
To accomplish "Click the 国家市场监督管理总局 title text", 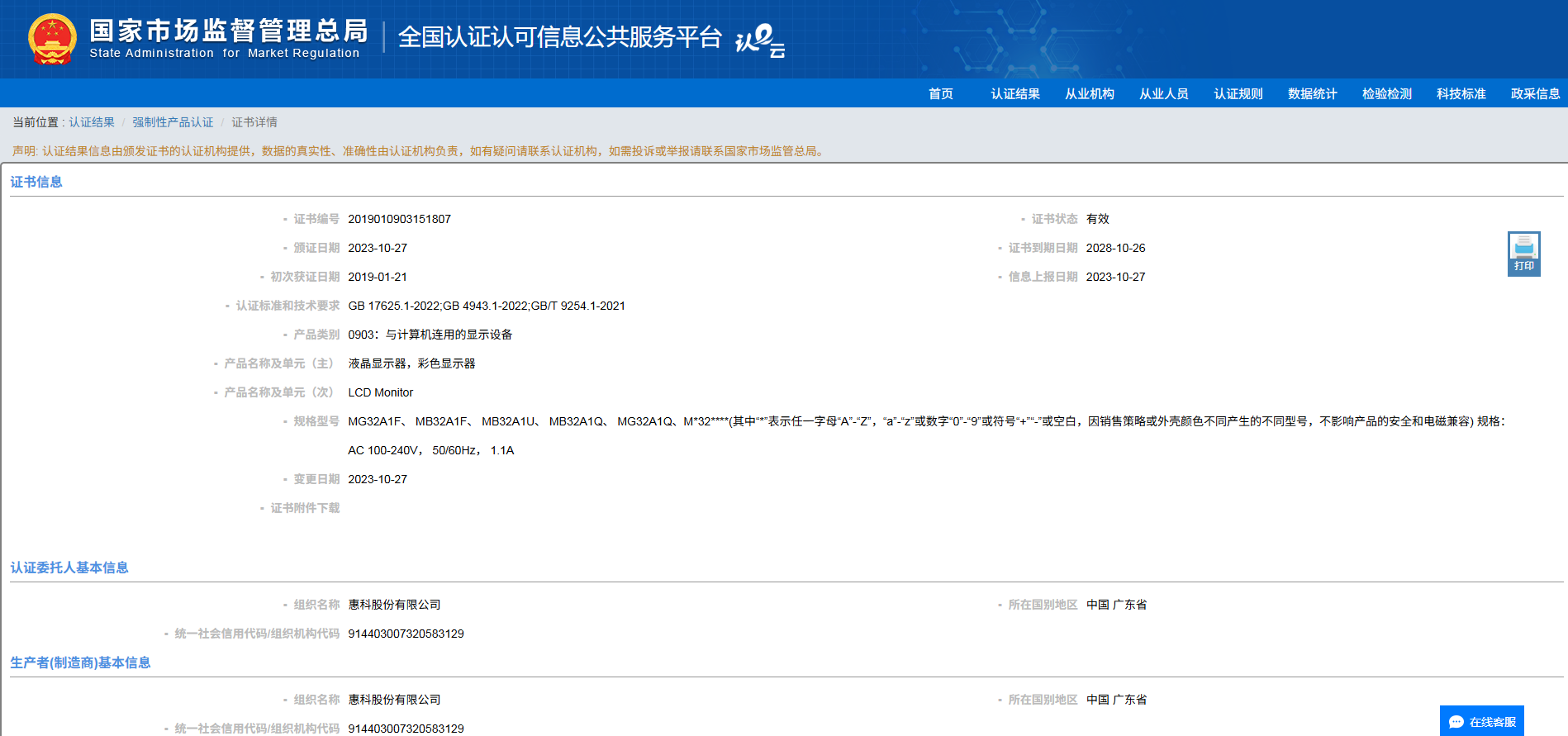I will tap(229, 31).
